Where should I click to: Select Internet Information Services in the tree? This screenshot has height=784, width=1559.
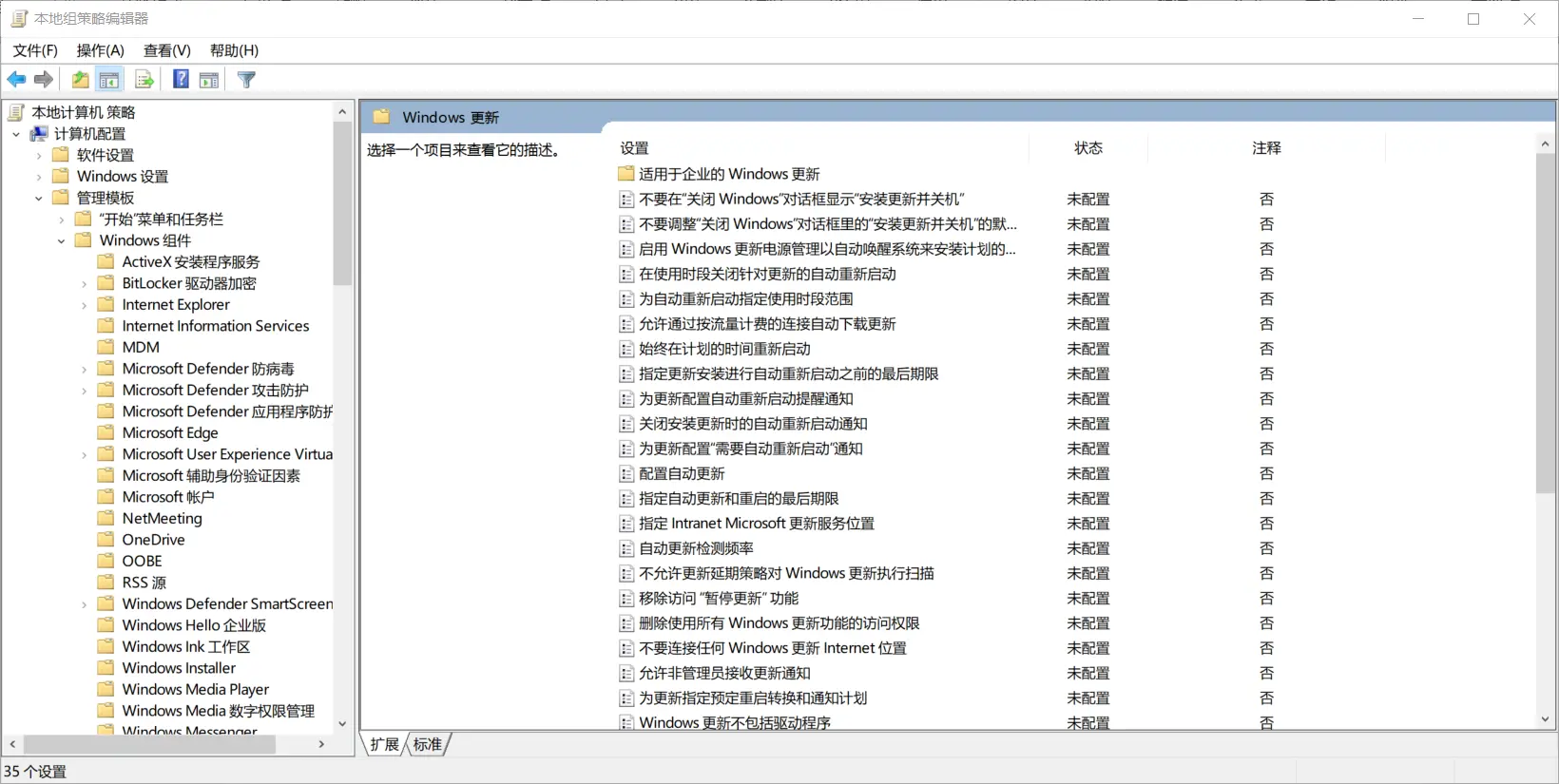click(x=216, y=326)
